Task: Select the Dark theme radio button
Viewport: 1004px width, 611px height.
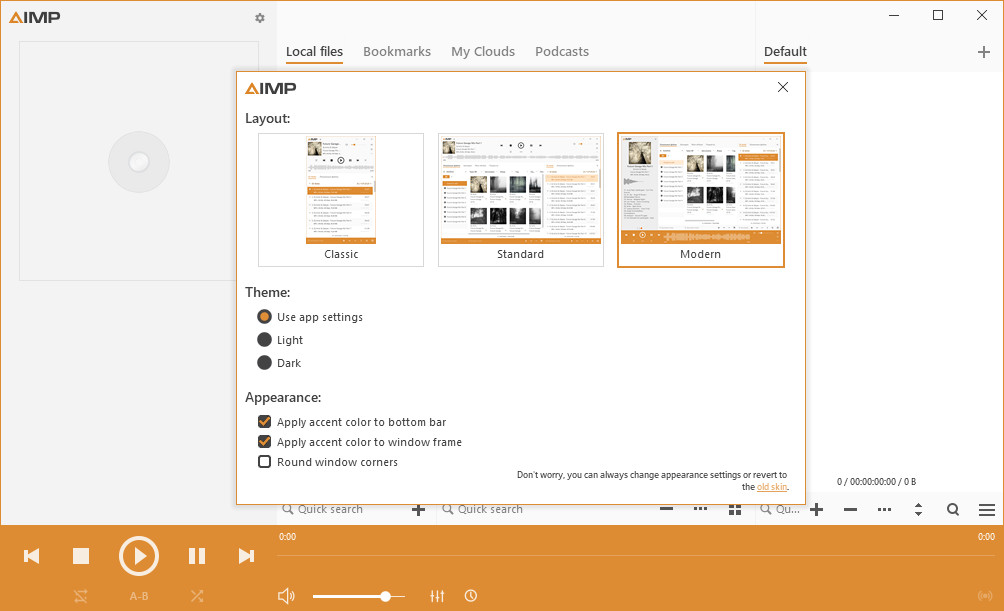Action: click(265, 363)
